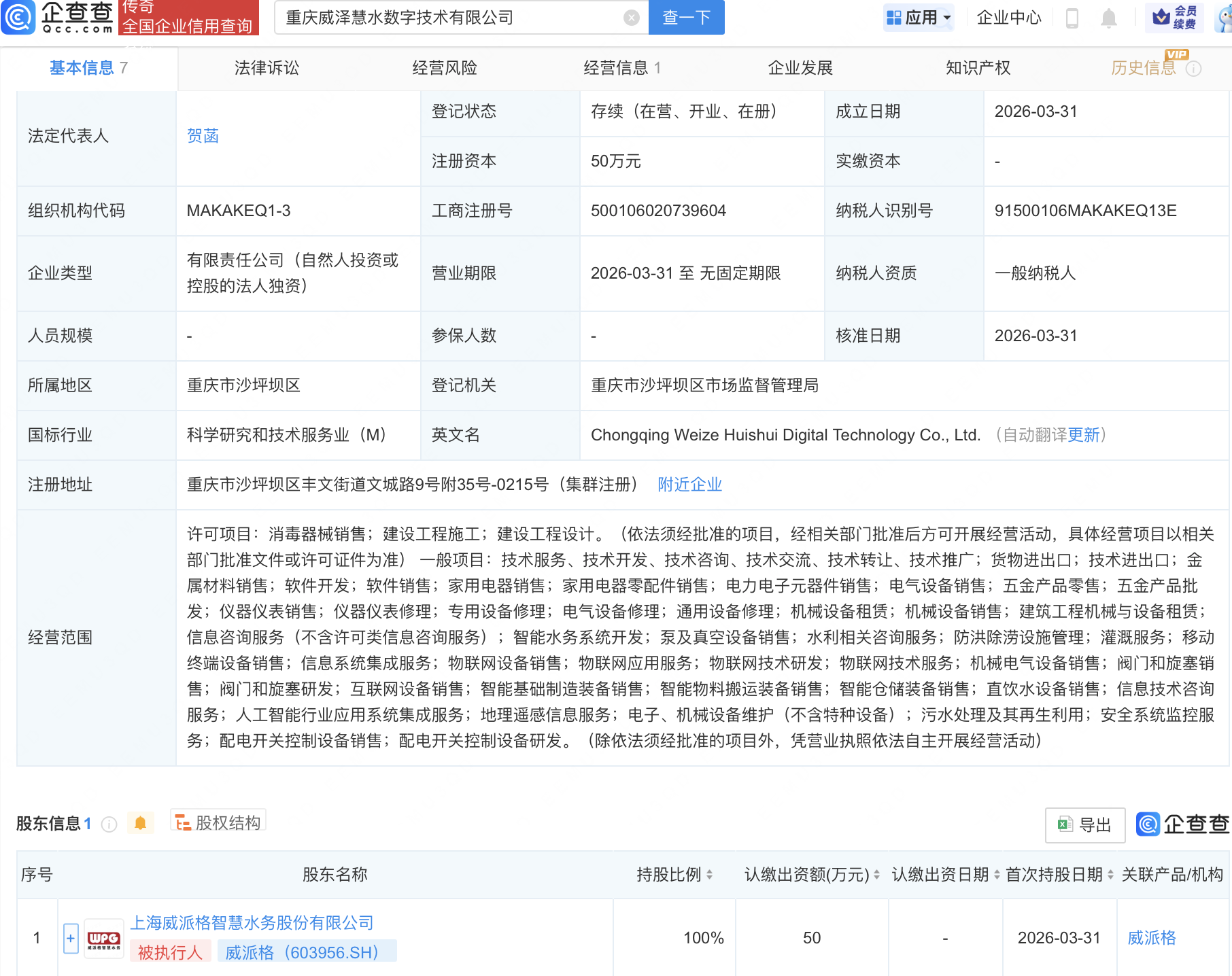Click the 企查查 logo icon

(x=20, y=18)
